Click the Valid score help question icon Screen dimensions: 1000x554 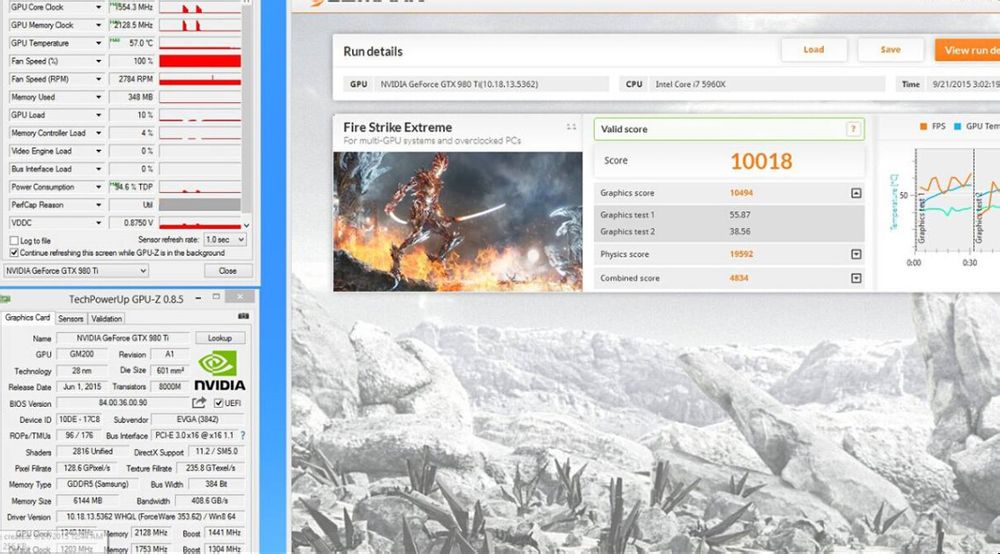pyautogui.click(x=853, y=129)
